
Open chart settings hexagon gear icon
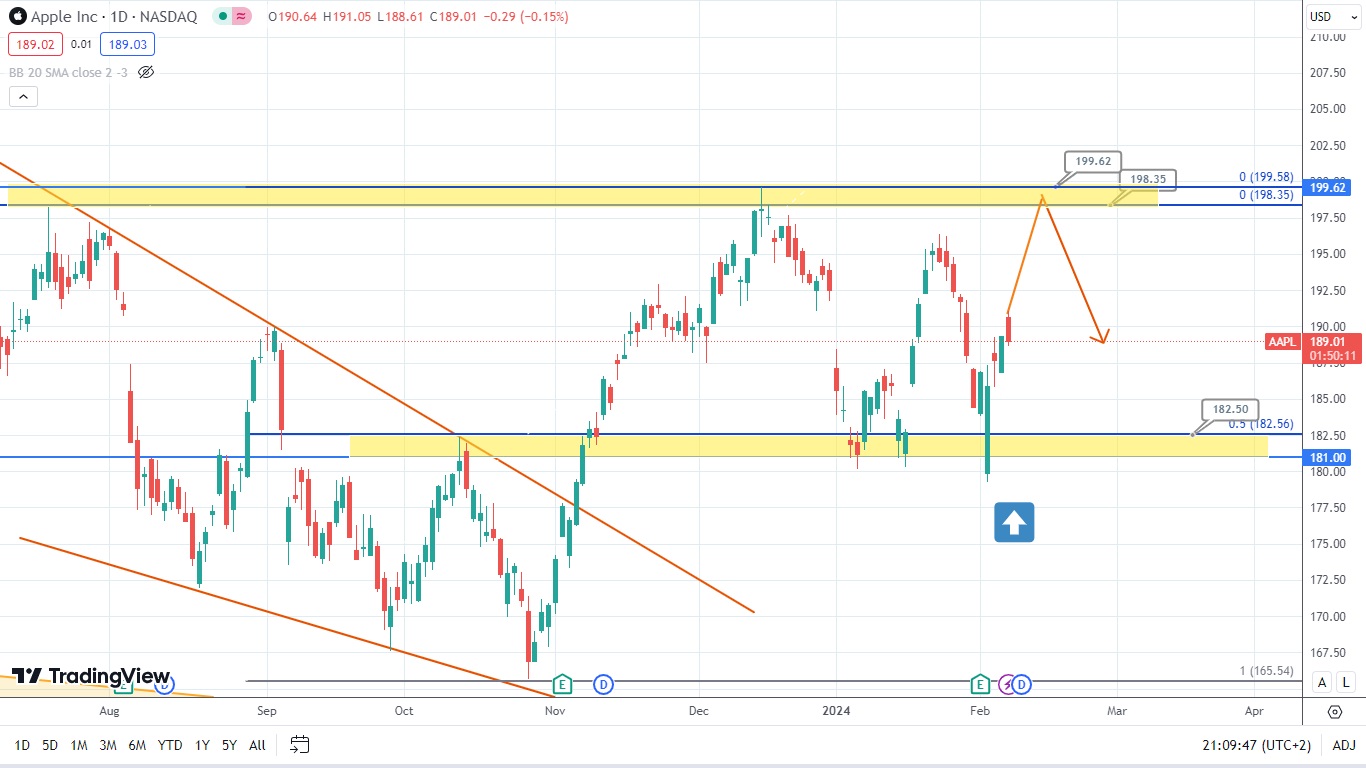(1335, 712)
